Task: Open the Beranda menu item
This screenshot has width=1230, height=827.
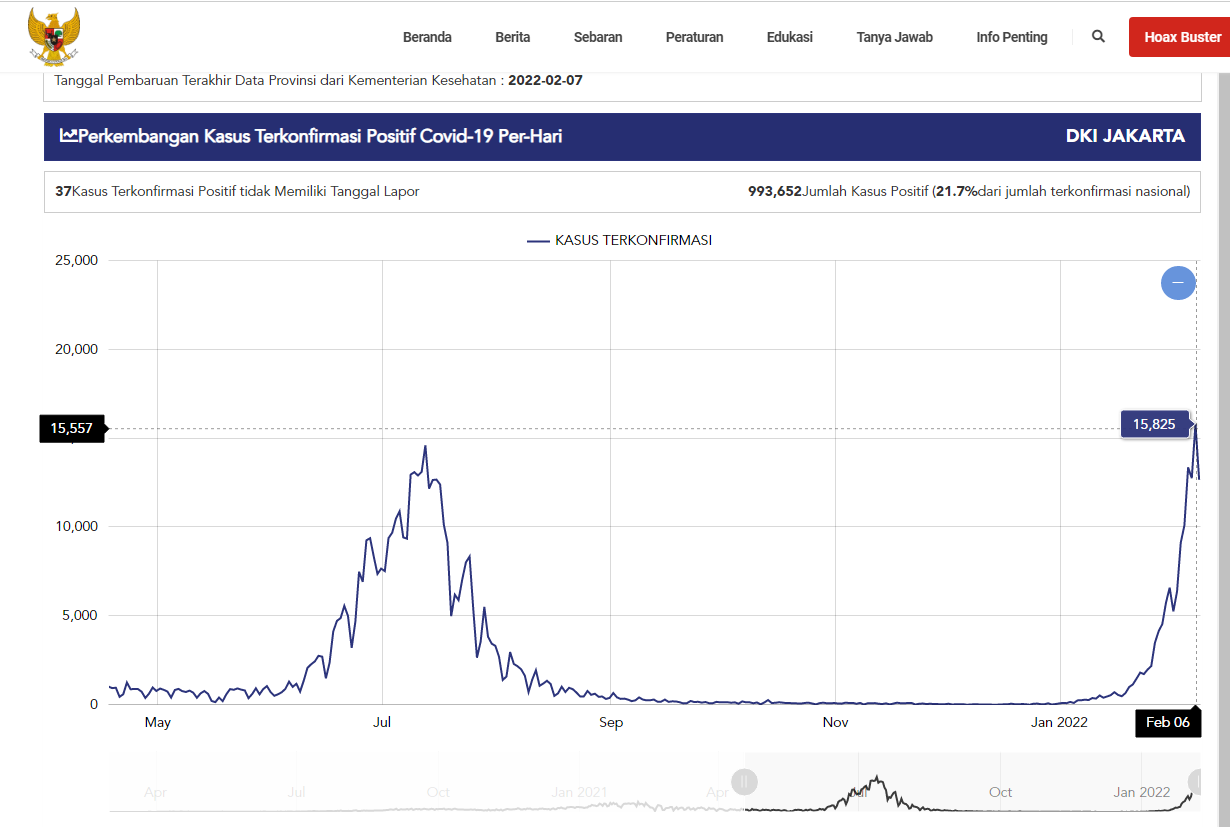Action: (x=427, y=37)
